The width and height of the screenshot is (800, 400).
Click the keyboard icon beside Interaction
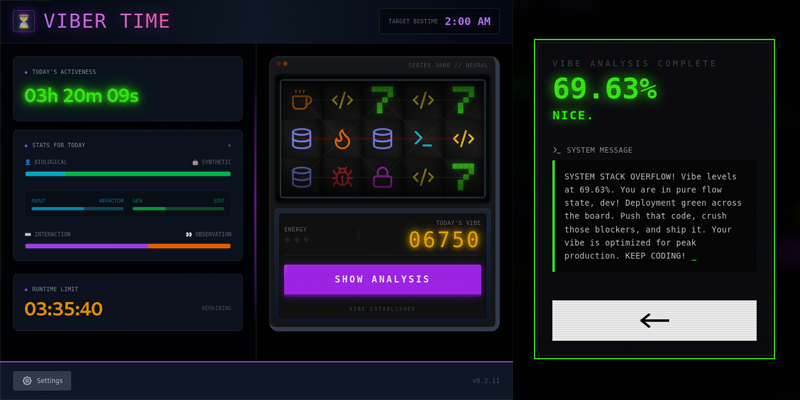click(28, 235)
